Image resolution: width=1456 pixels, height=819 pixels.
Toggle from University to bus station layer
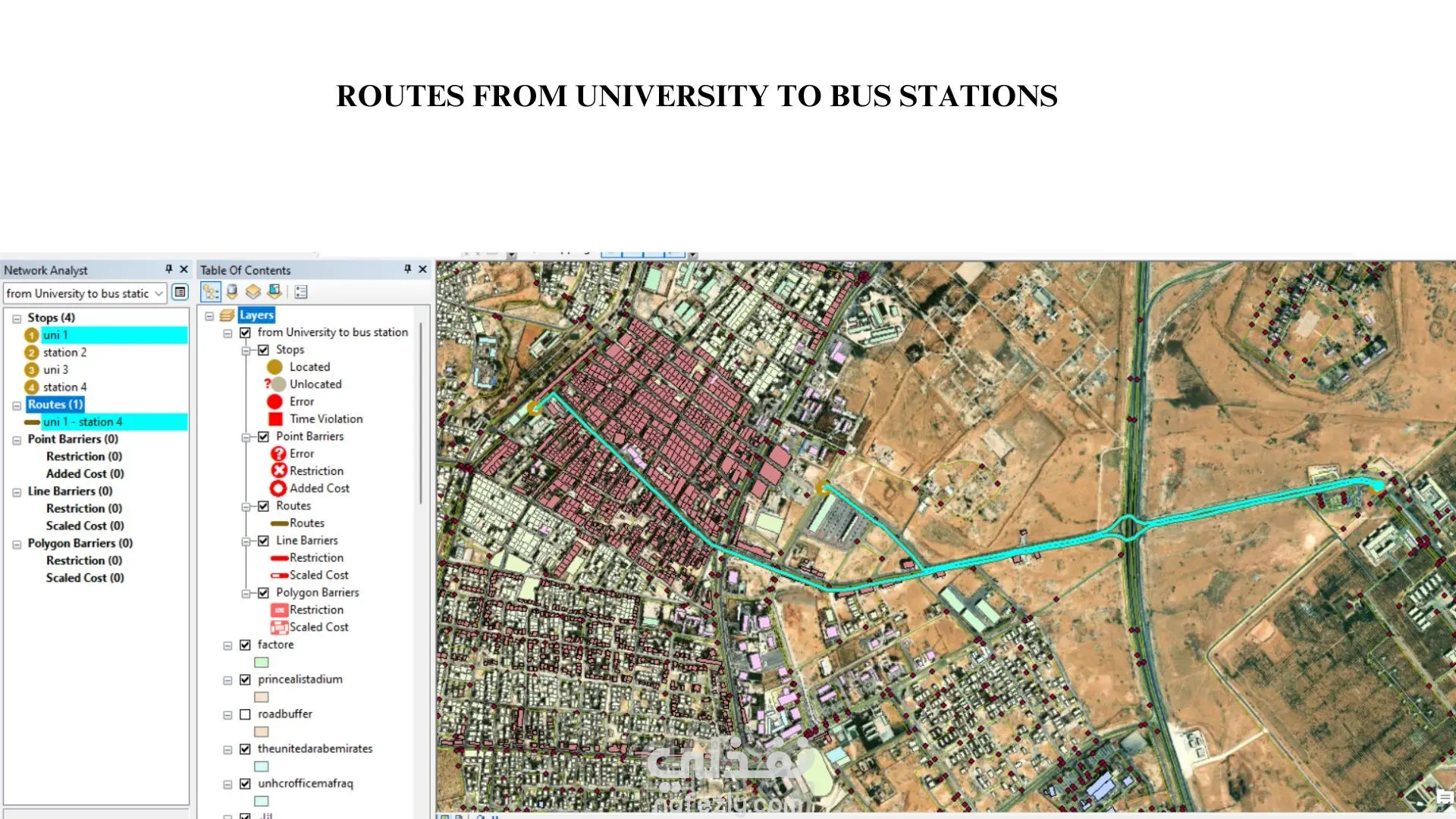[x=245, y=333]
